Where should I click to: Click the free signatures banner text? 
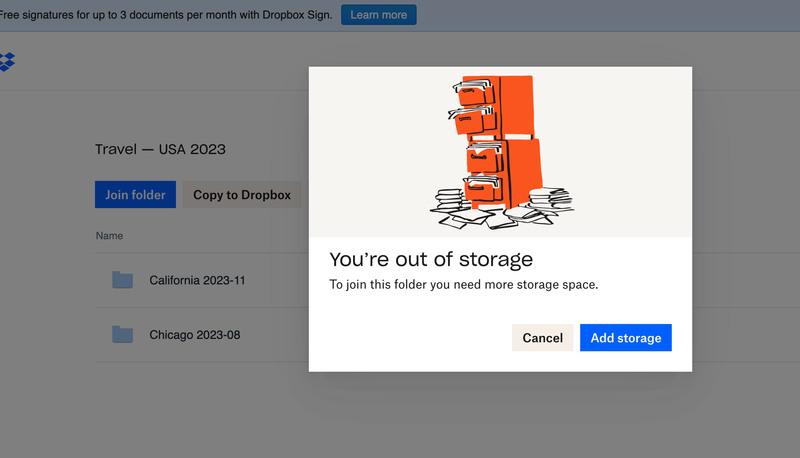[x=165, y=15]
